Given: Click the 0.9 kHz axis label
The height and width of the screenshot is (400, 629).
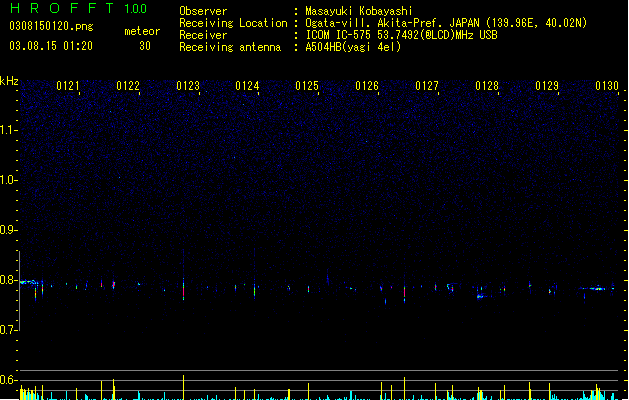Looking at the screenshot, I should pyautogui.click(x=8, y=230).
